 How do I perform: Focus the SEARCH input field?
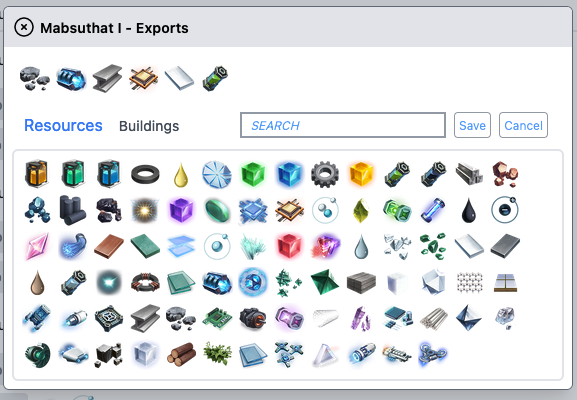(343, 125)
